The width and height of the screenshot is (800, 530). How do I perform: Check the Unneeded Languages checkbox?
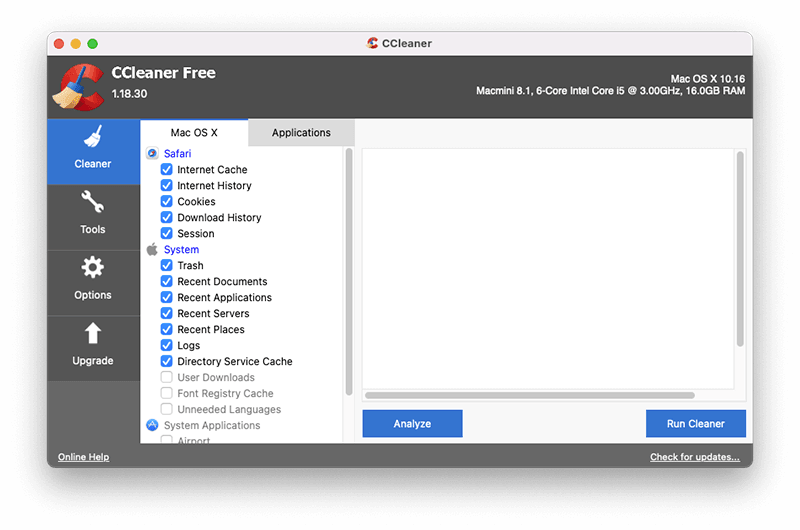click(166, 409)
